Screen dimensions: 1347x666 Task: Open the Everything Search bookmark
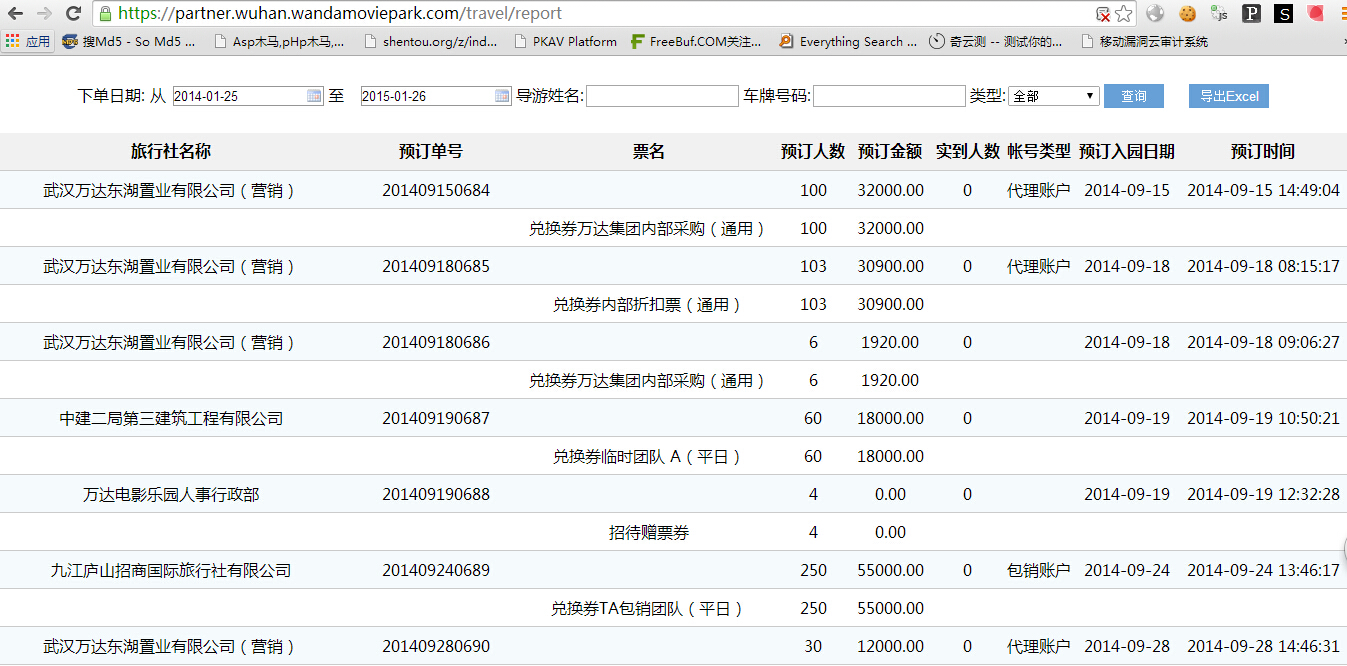pyautogui.click(x=847, y=42)
